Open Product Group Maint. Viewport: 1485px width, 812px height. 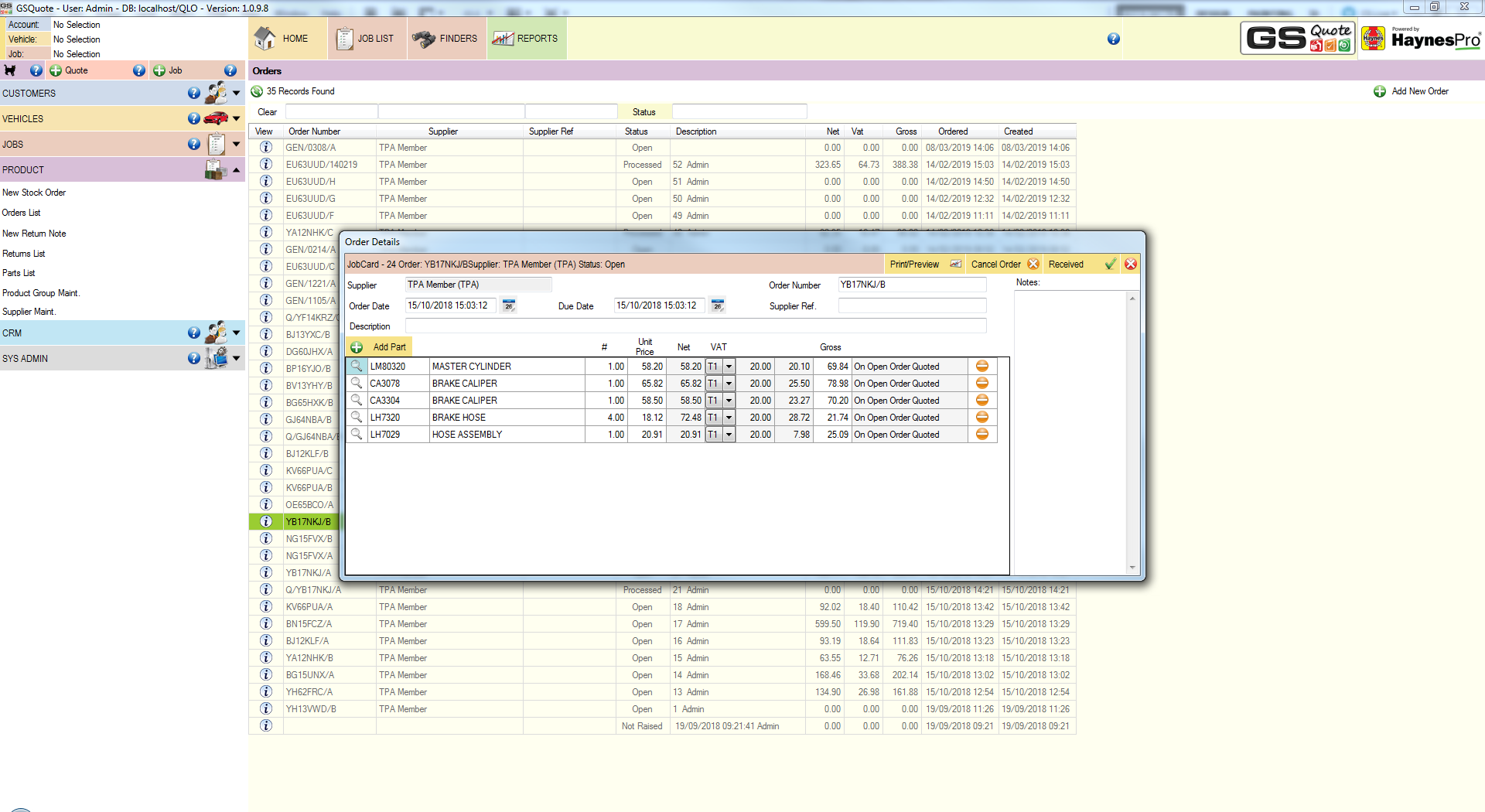(x=41, y=293)
